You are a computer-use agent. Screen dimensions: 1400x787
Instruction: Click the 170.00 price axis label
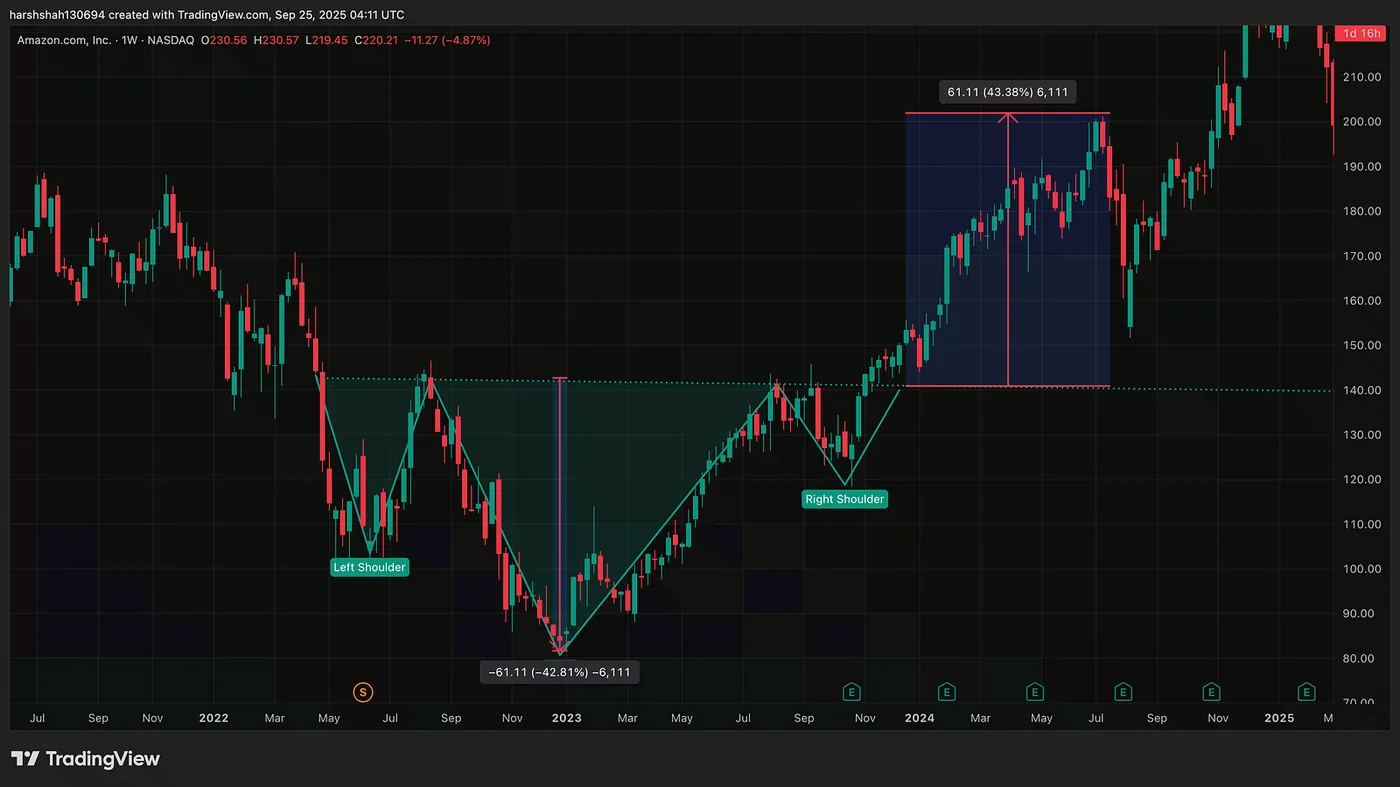1361,256
